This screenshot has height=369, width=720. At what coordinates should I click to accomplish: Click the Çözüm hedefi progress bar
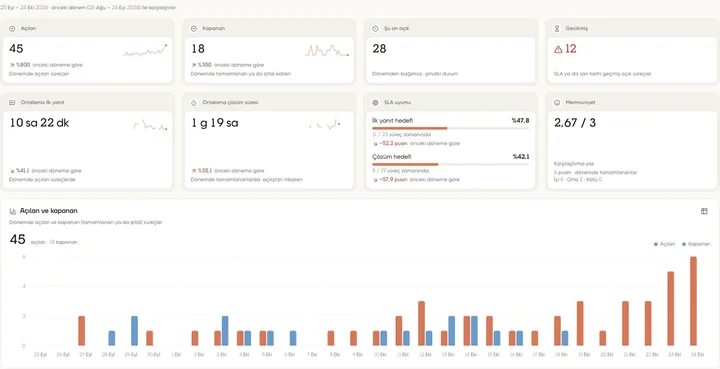pyautogui.click(x=450, y=164)
